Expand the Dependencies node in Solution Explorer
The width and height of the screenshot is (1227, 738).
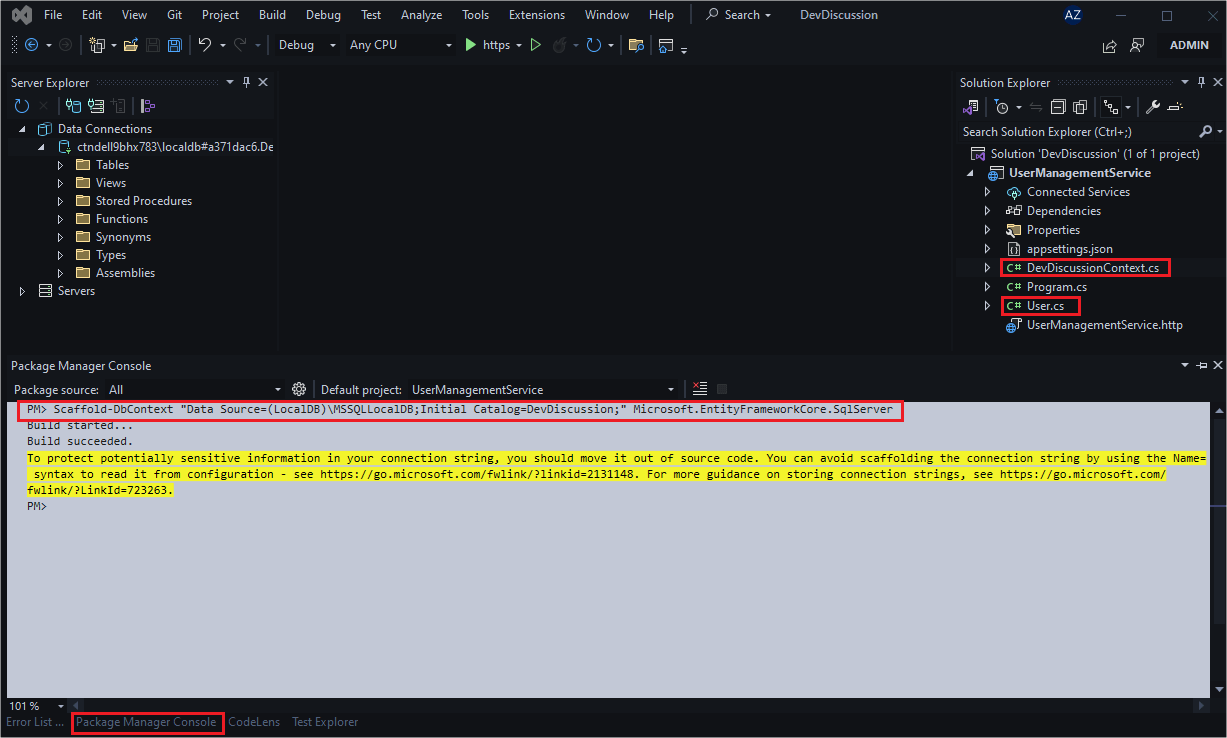click(988, 211)
